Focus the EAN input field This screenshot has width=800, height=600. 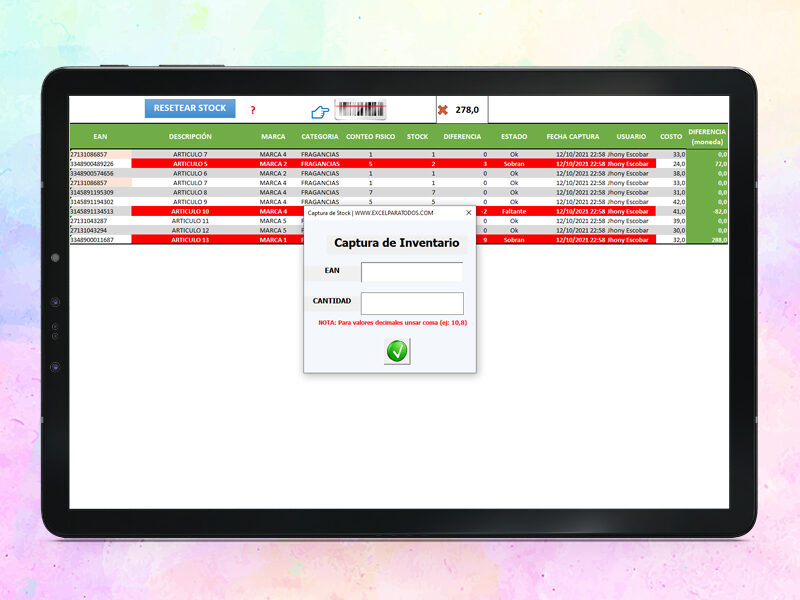412,272
